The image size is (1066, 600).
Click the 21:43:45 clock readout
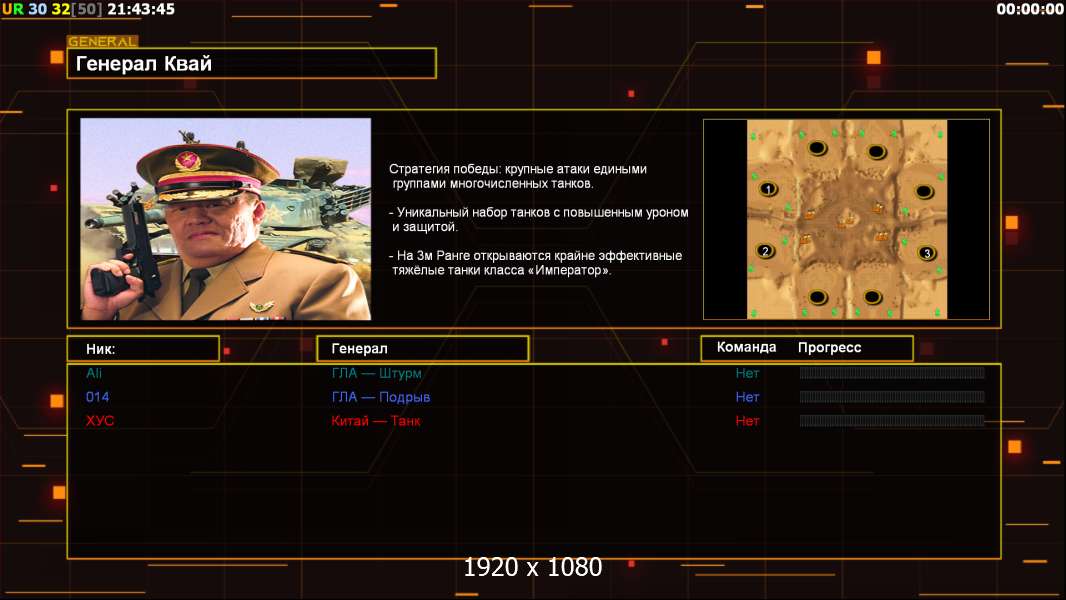click(141, 9)
